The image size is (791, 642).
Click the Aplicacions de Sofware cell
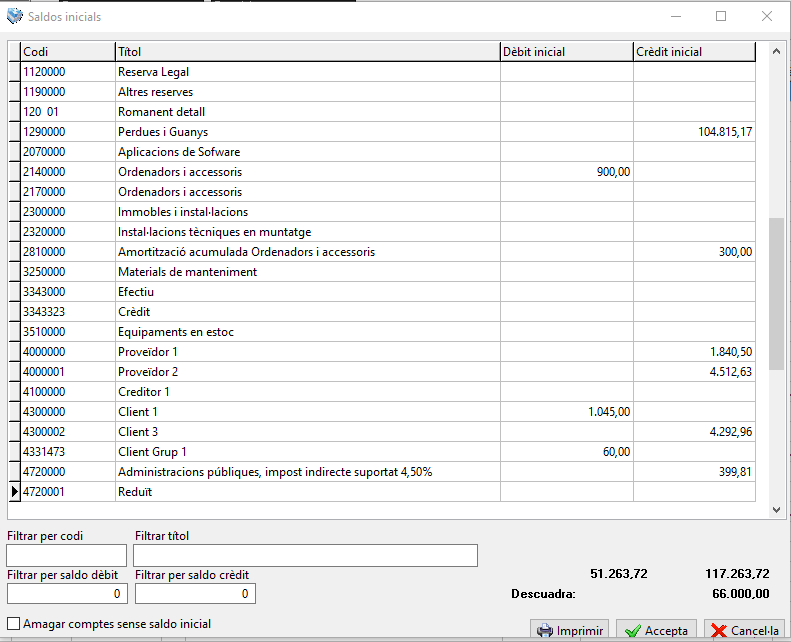click(x=308, y=152)
